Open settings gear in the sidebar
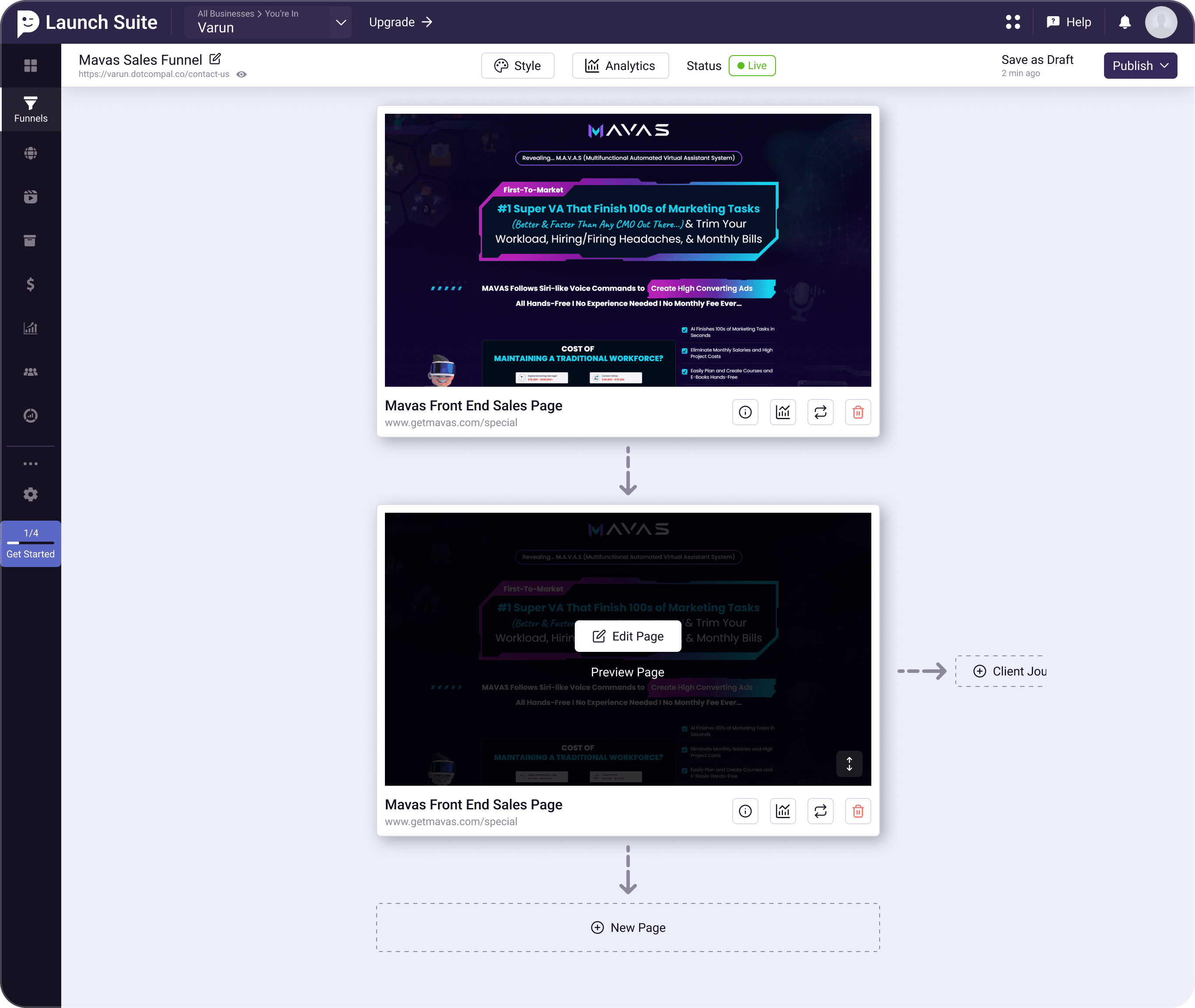 click(31, 494)
